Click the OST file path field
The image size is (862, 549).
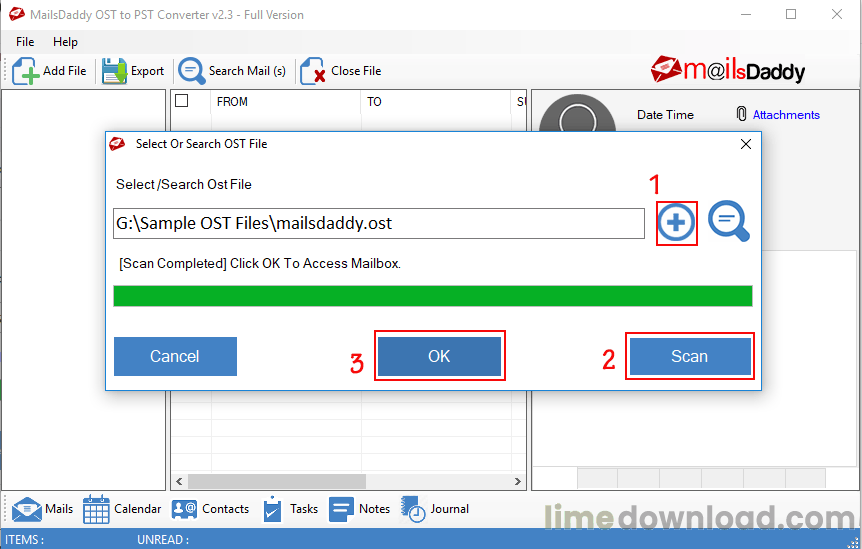coord(379,223)
